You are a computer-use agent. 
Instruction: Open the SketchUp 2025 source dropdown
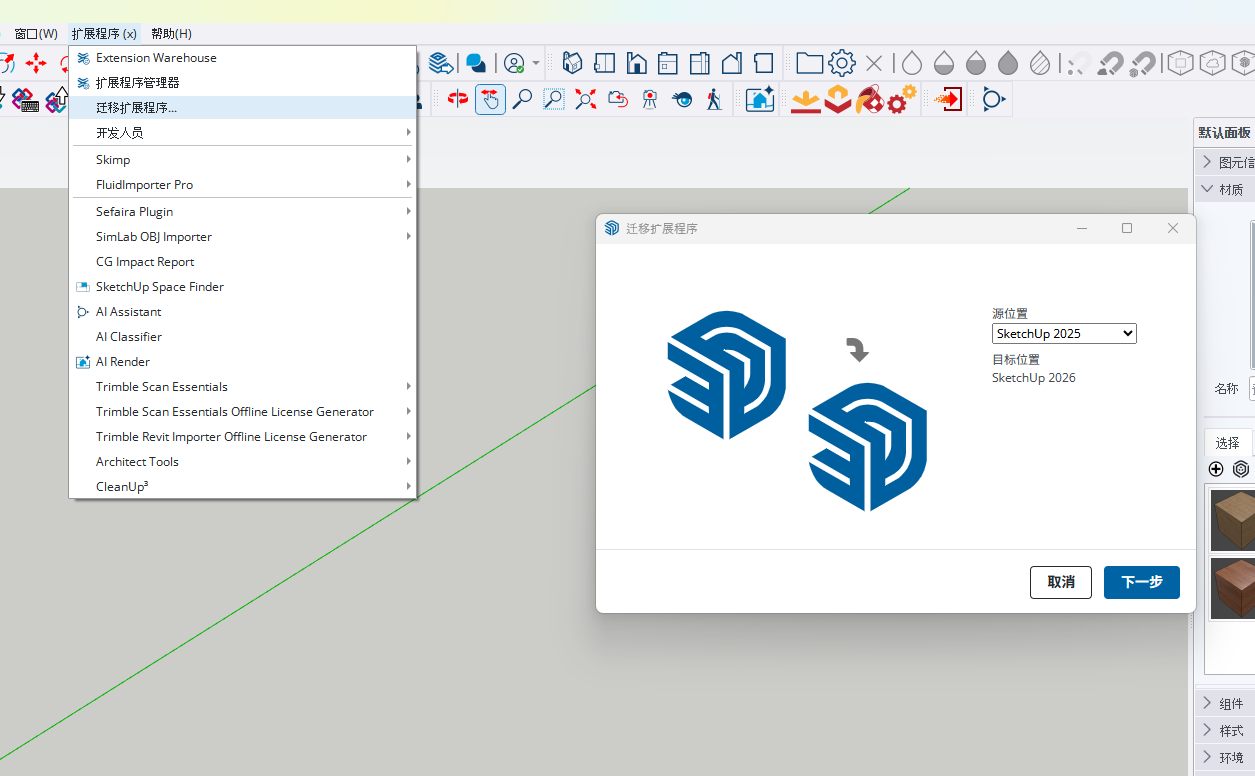(1064, 333)
